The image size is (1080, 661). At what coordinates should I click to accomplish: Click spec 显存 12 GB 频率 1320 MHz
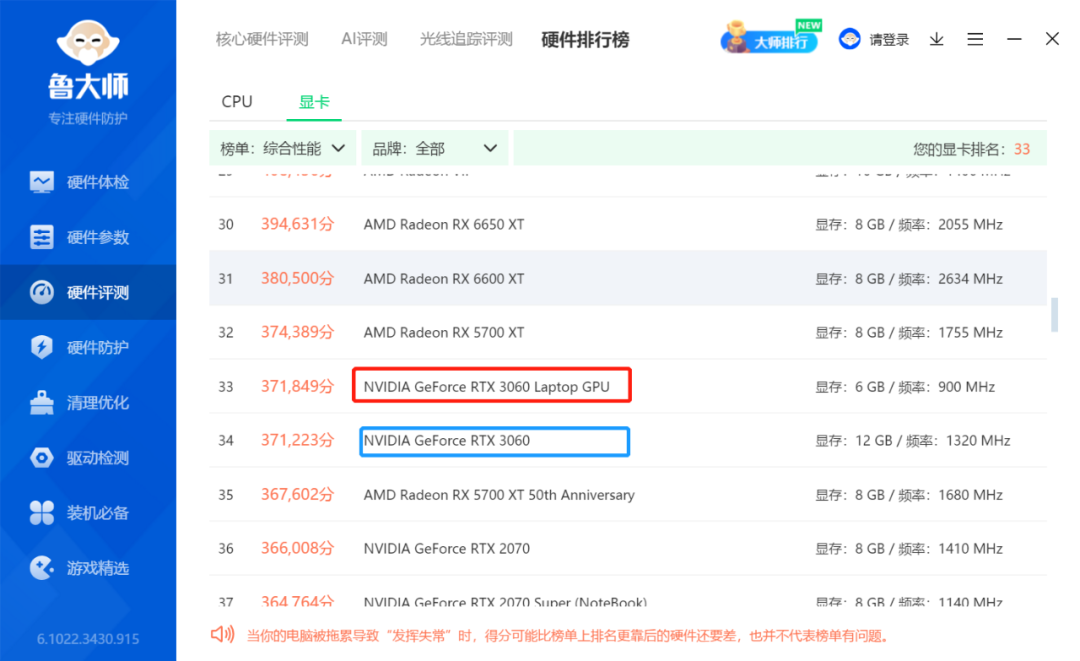913,441
